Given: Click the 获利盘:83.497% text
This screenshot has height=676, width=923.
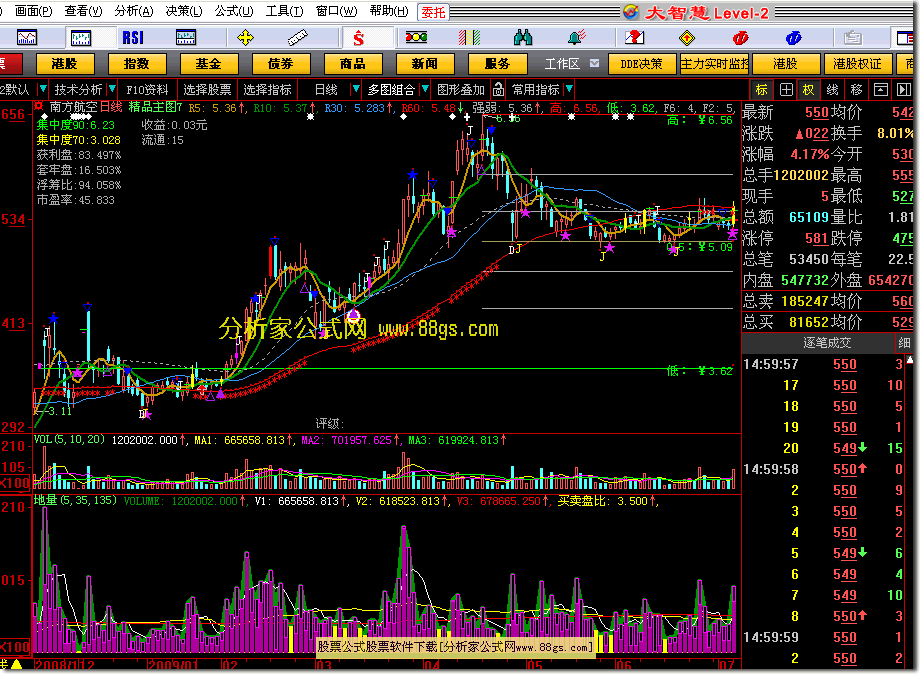Looking at the screenshot, I should tap(79, 155).
